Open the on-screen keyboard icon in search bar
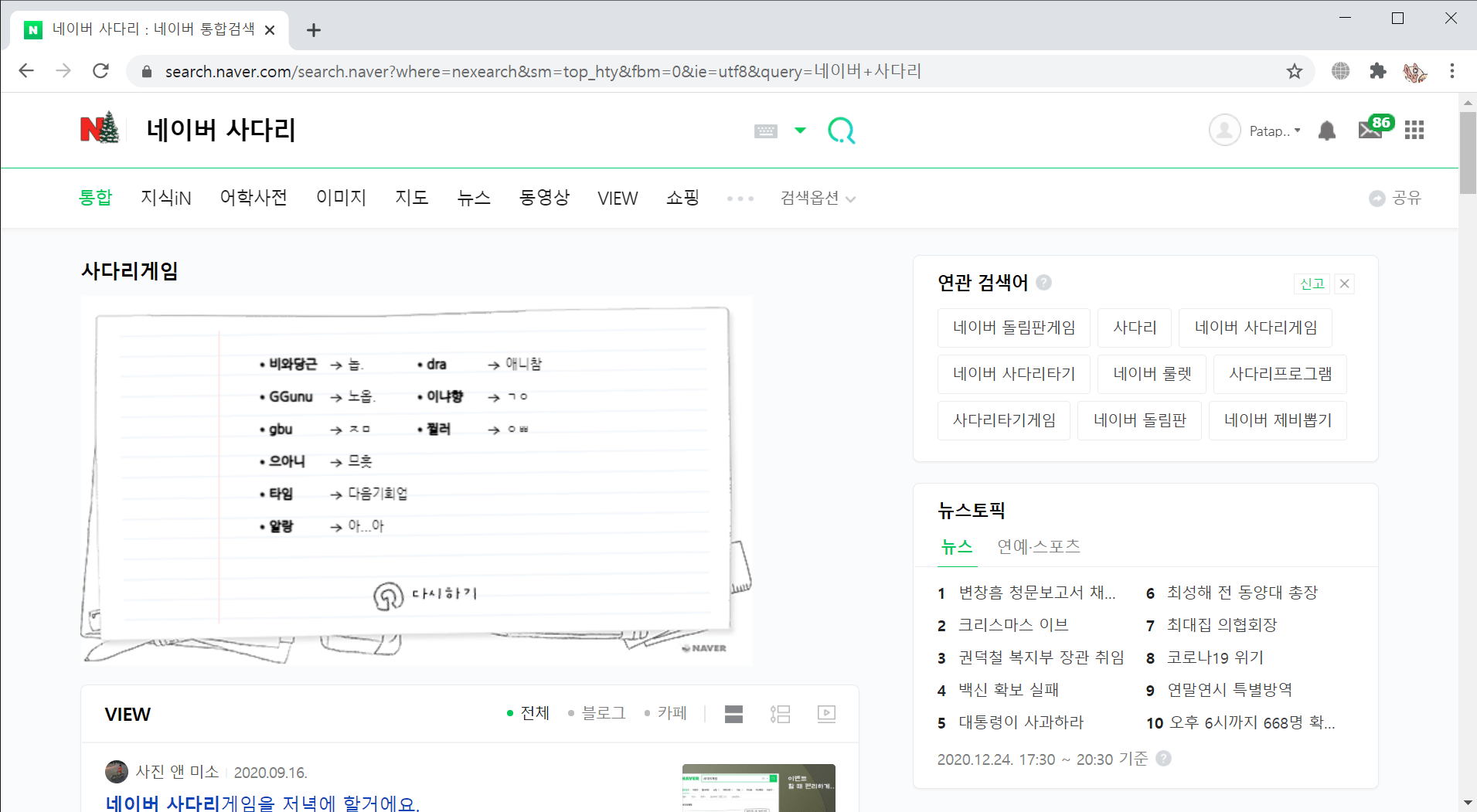1477x812 pixels. (766, 131)
